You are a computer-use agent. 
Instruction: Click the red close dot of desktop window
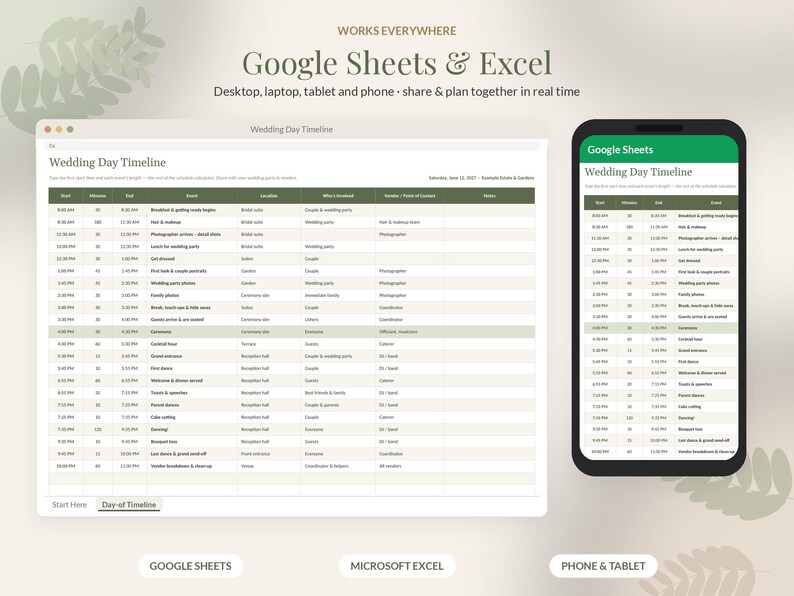click(48, 129)
